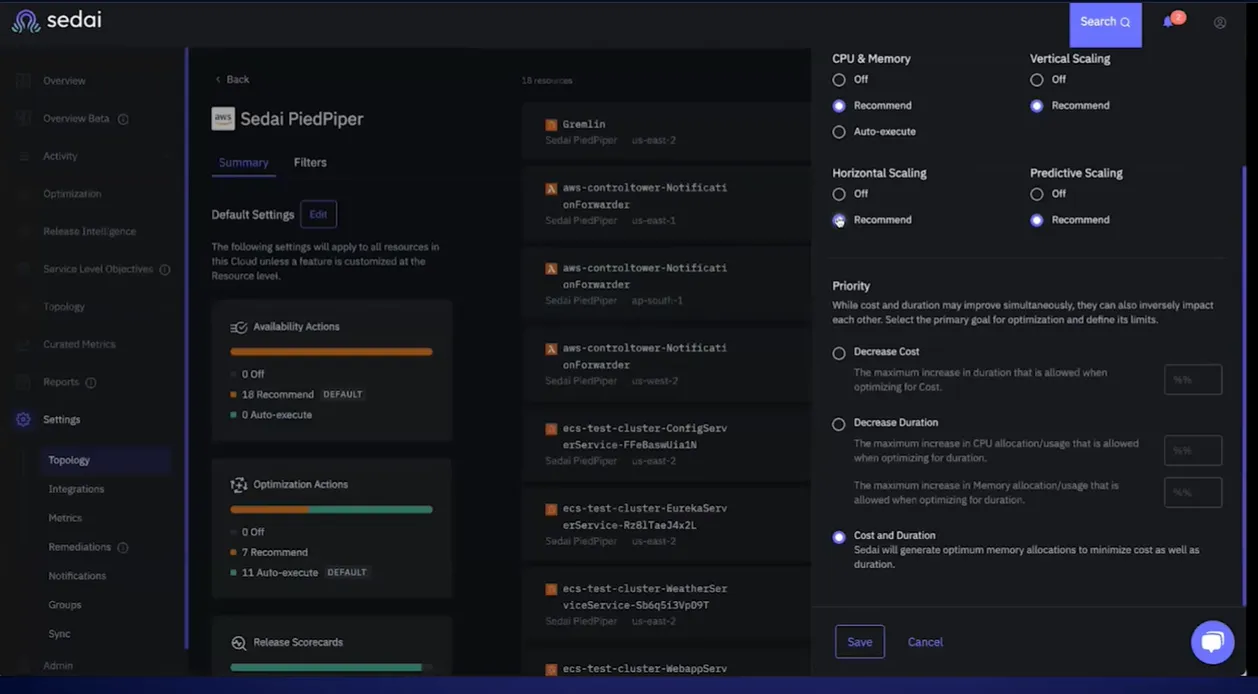Select Recommend under Vertical Scaling
The width and height of the screenshot is (1258, 694).
(x=1037, y=106)
